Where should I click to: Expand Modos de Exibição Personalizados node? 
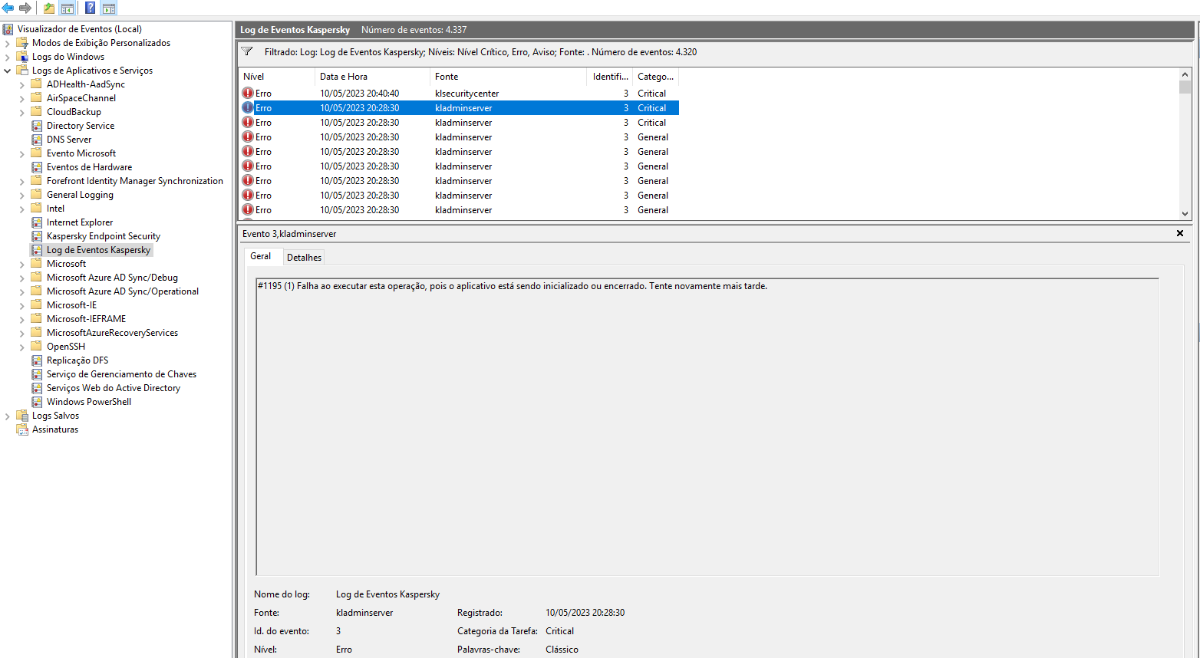[8, 43]
